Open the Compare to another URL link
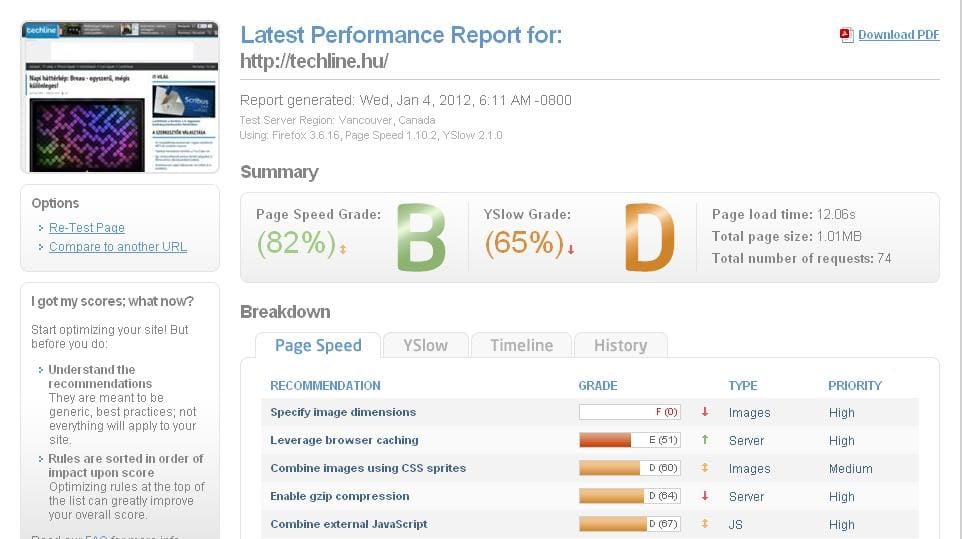Viewport: 962px width, 539px height. point(118,247)
